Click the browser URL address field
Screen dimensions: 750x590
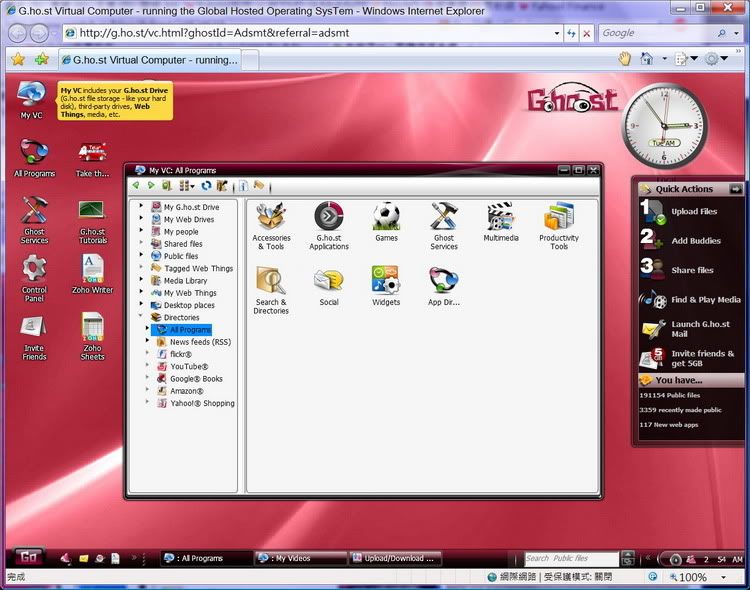coord(313,33)
